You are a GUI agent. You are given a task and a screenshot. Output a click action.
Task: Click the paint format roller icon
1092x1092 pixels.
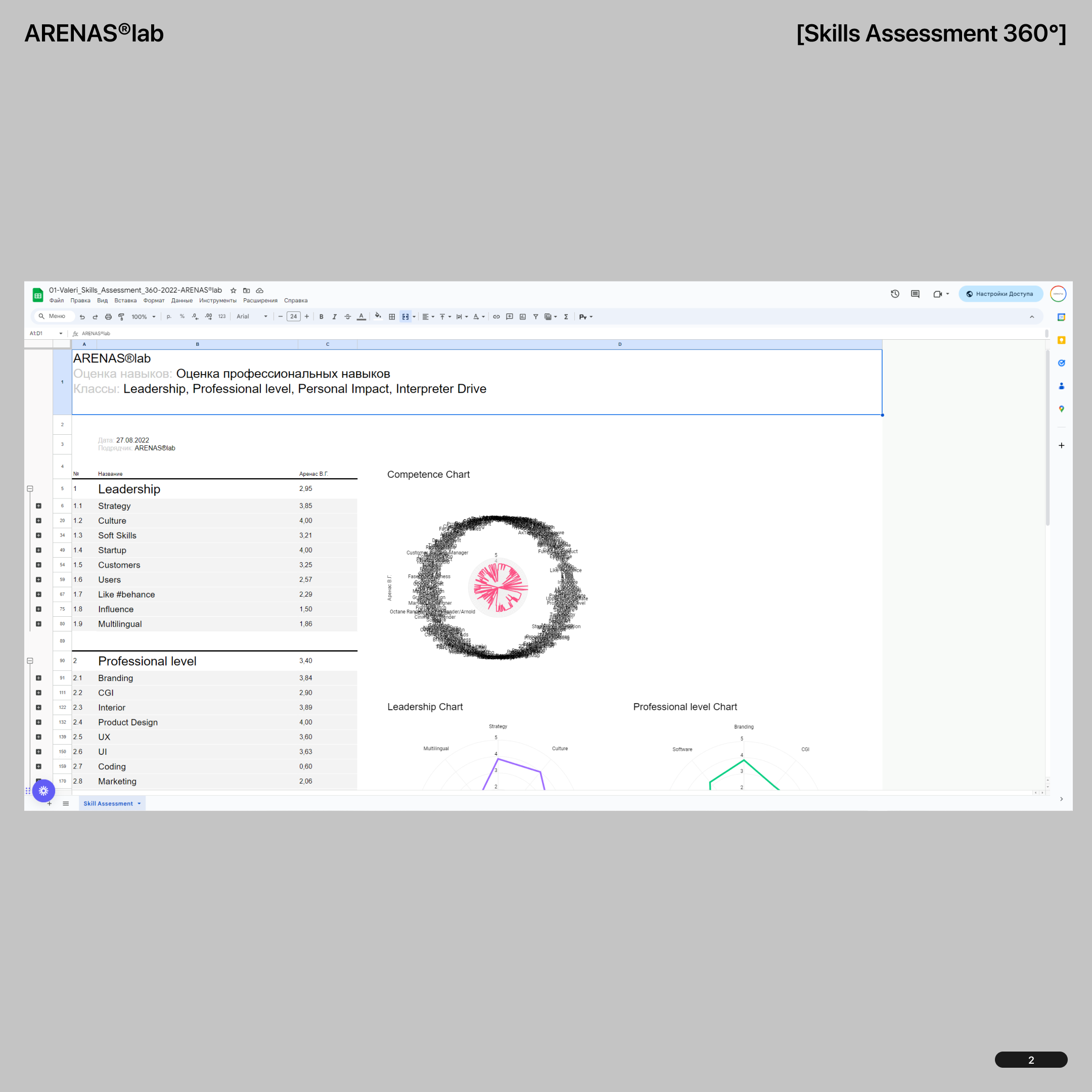tap(121, 316)
